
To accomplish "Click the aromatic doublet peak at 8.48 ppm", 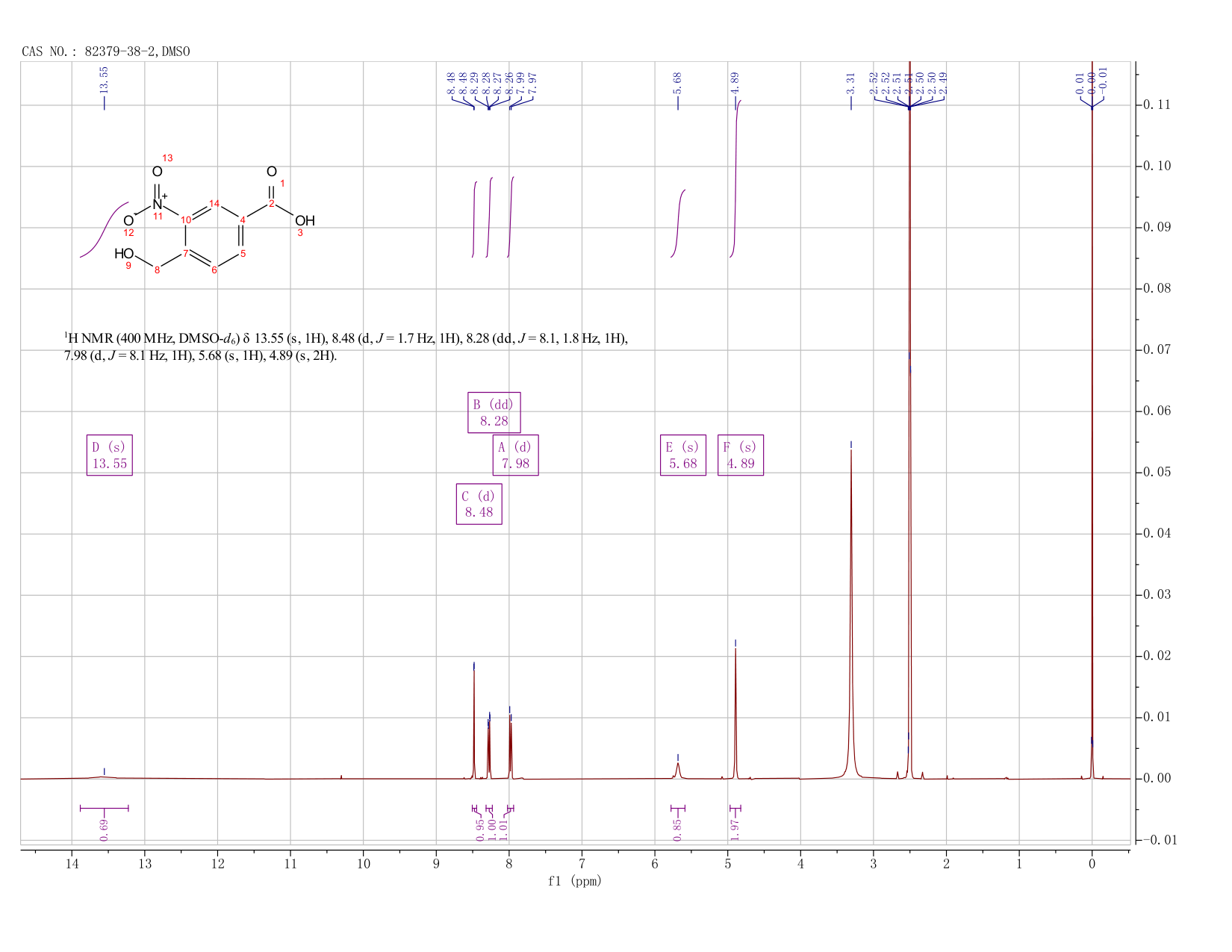I will click(473, 724).
